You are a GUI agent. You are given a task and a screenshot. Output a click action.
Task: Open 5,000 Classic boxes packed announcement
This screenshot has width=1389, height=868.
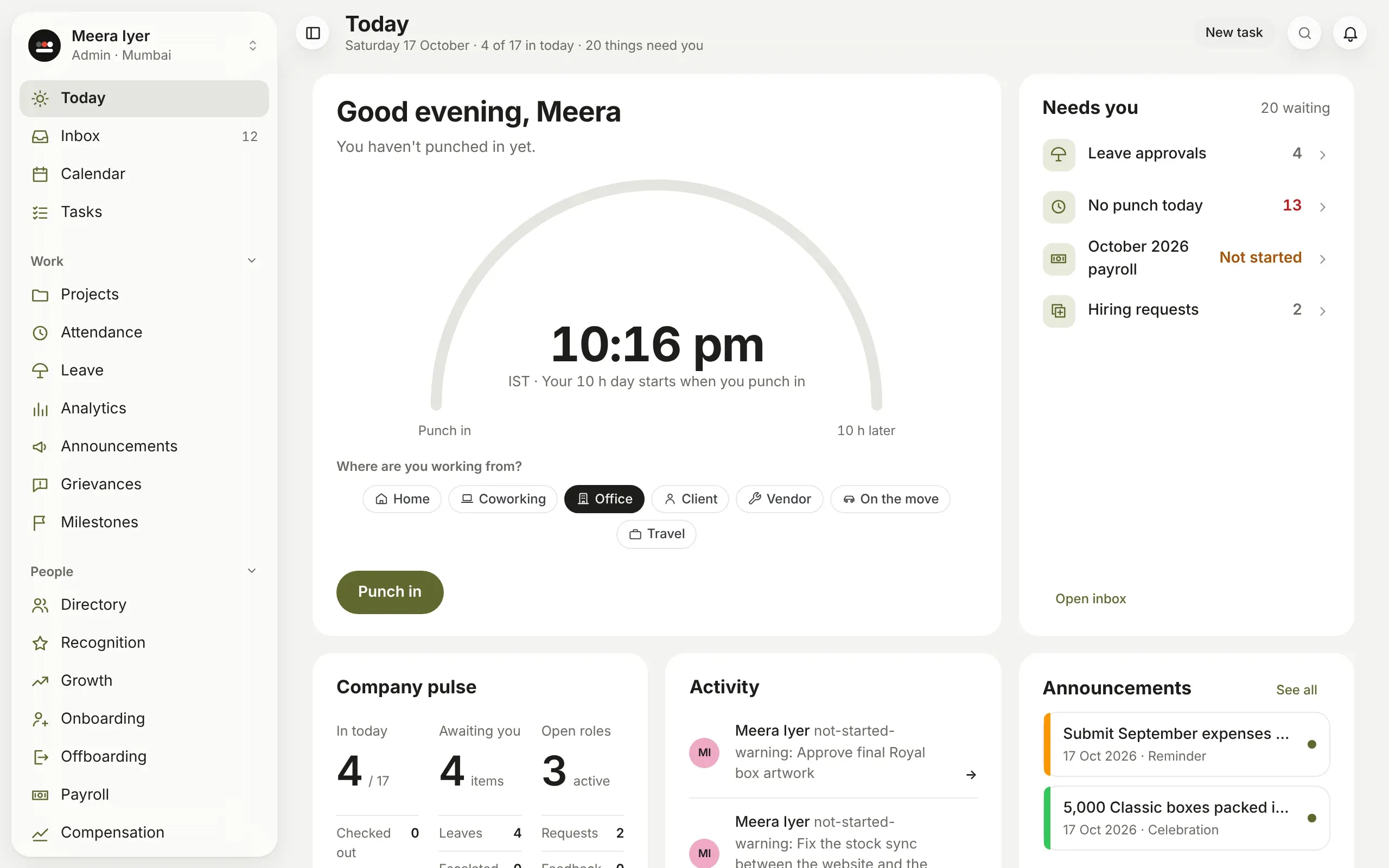point(1187,818)
